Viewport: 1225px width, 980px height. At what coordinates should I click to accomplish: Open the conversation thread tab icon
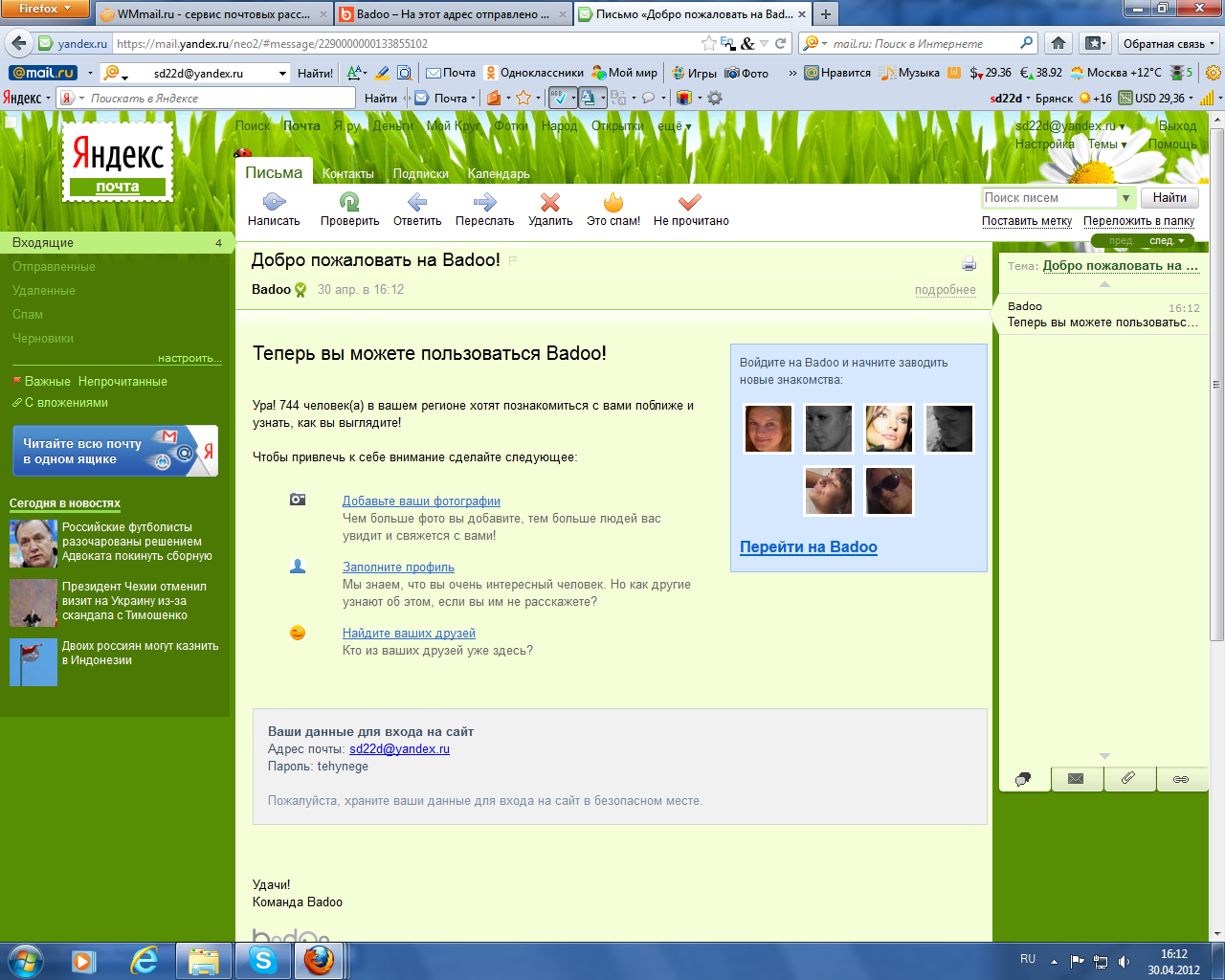pos(1024,779)
